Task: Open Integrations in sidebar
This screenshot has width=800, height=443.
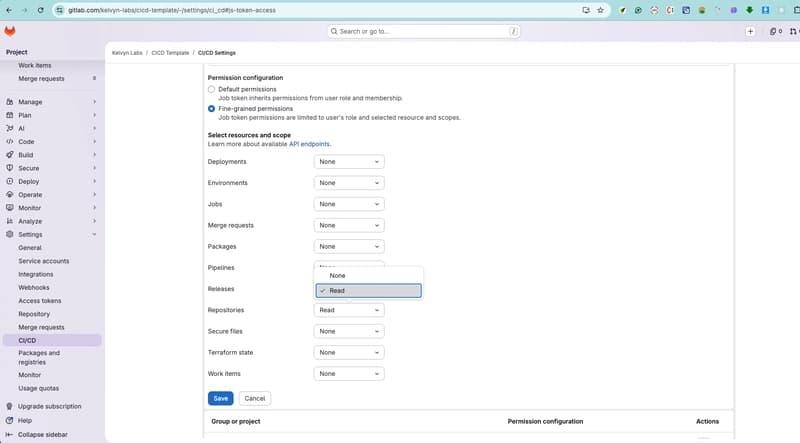Action: tap(36, 274)
